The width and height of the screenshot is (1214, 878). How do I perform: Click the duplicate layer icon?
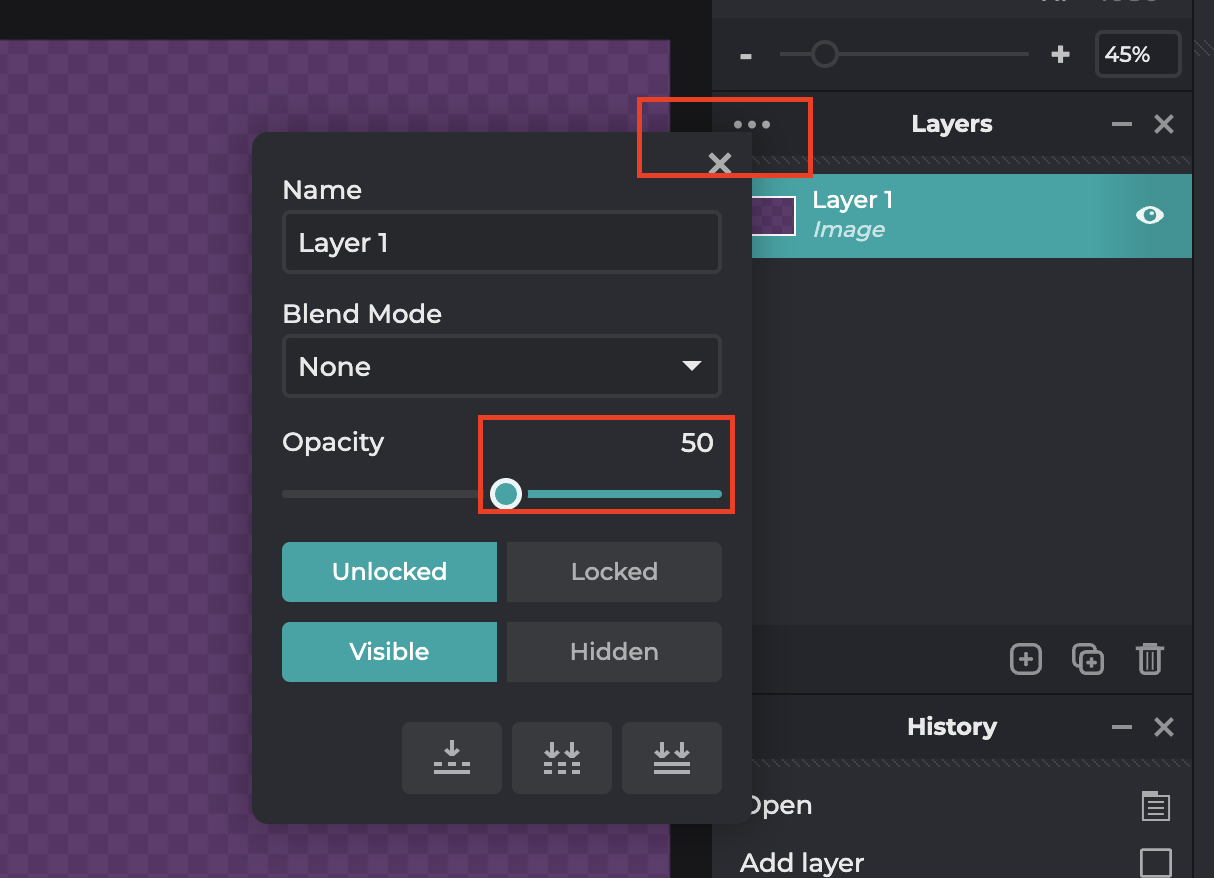[x=1088, y=659]
